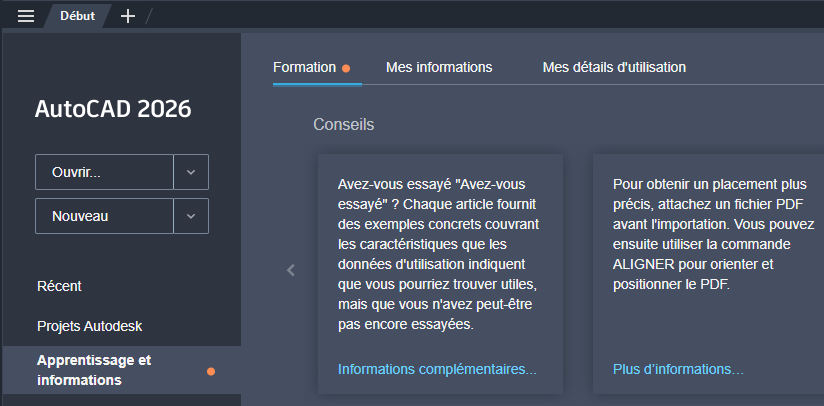
Task: Click the PDF placement tip card text
Action: [x=713, y=234]
